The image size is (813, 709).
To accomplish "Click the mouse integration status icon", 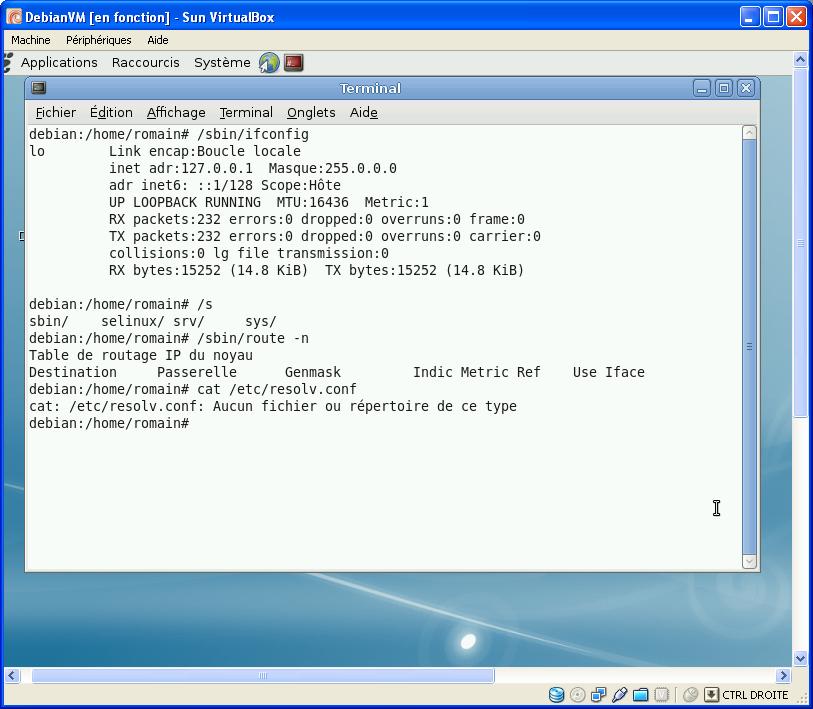I will (x=690, y=694).
